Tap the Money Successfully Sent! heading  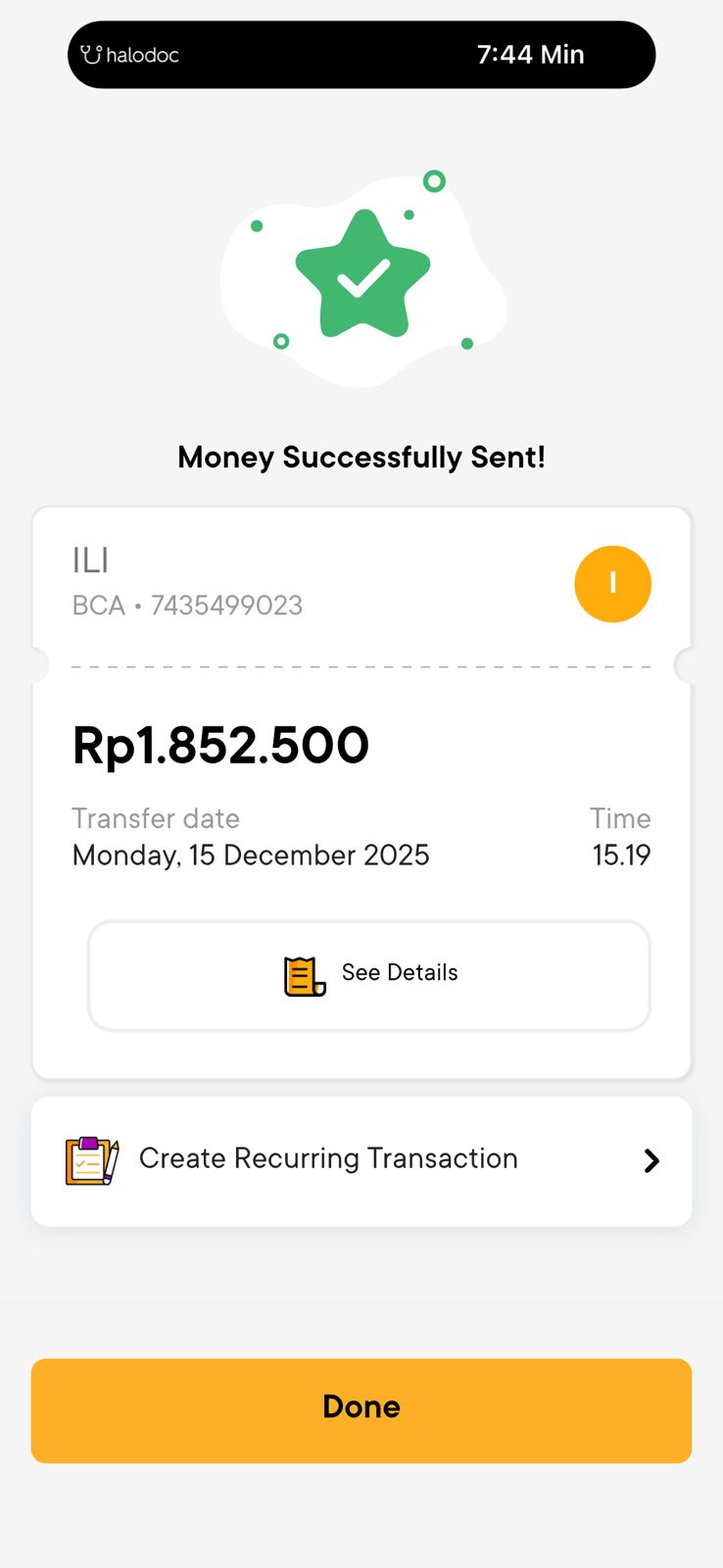pyautogui.click(x=361, y=458)
